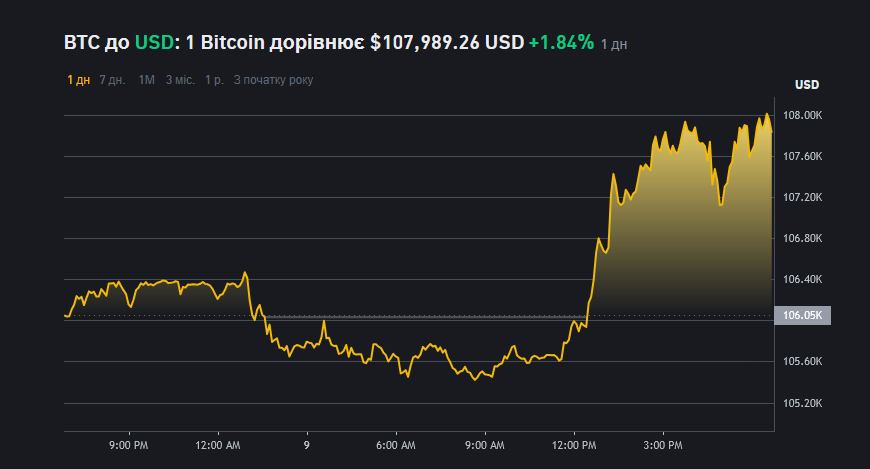
Task: Click the 9:00 PM time axis label
Action: pyautogui.click(x=129, y=445)
